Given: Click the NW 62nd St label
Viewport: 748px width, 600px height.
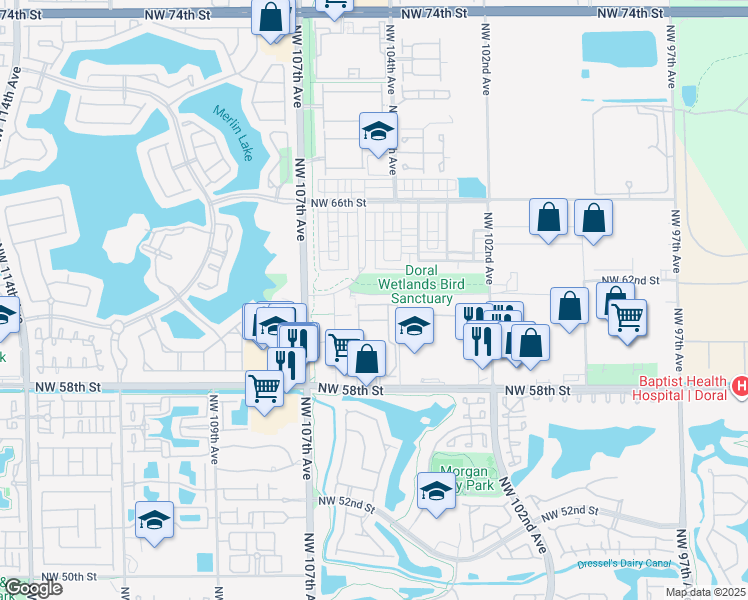Looking at the screenshot, I should tap(631, 280).
